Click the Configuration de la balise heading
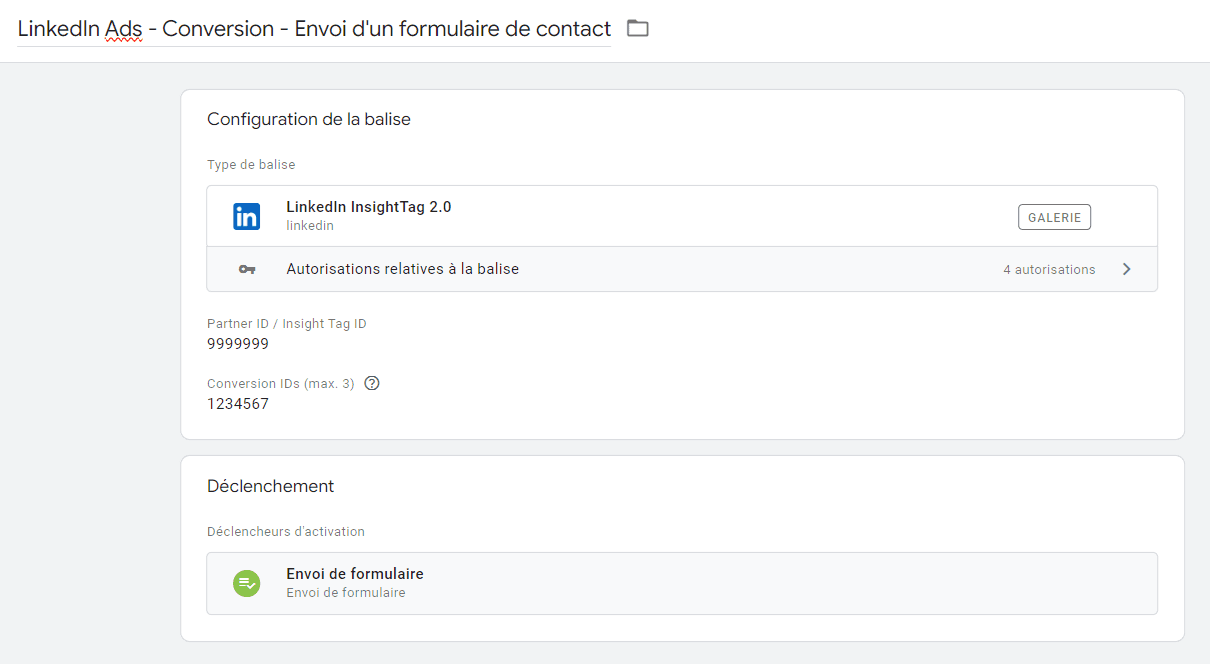Image resolution: width=1210 pixels, height=664 pixels. (309, 119)
